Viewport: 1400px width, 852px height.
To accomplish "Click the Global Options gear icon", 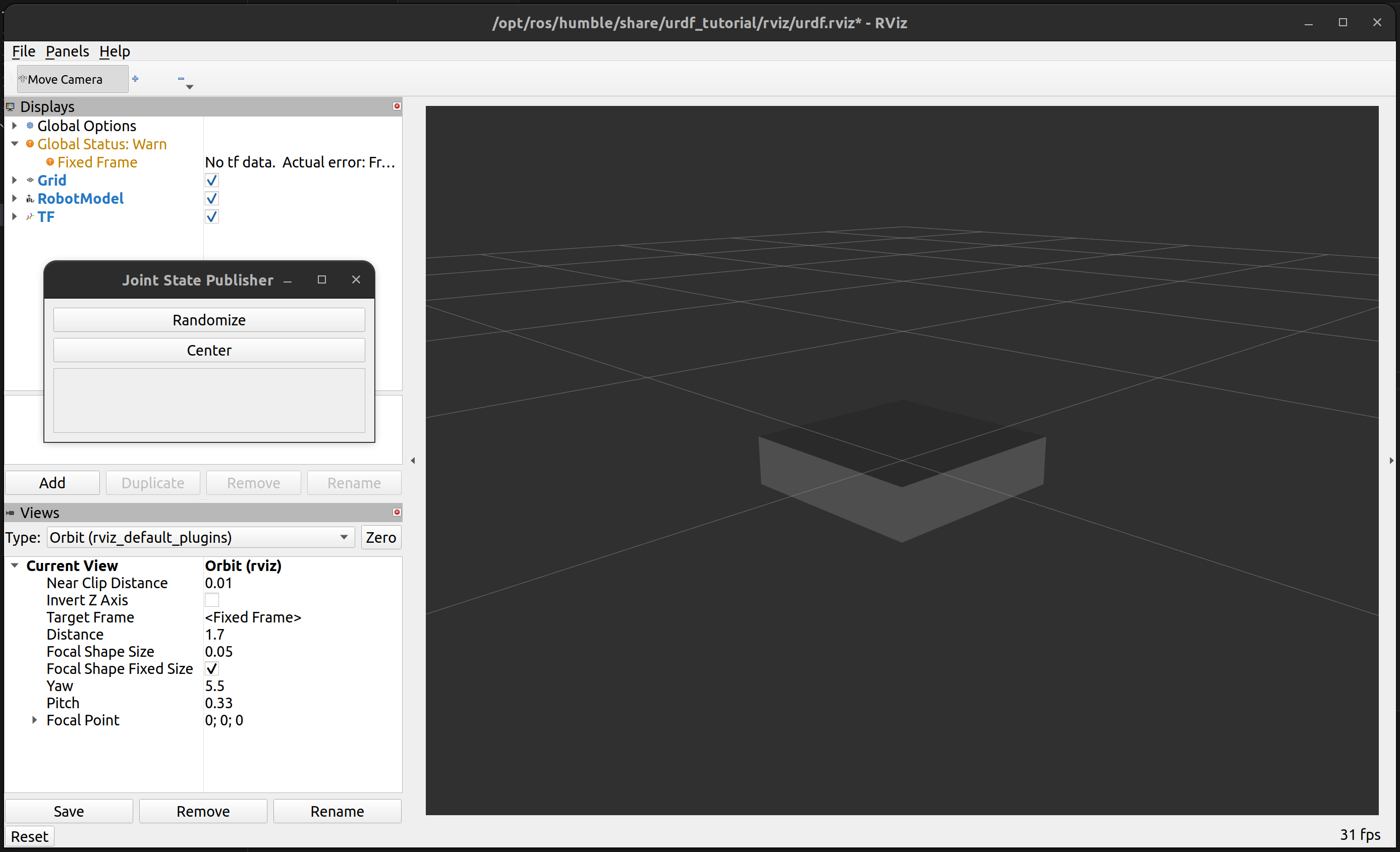I will click(30, 126).
